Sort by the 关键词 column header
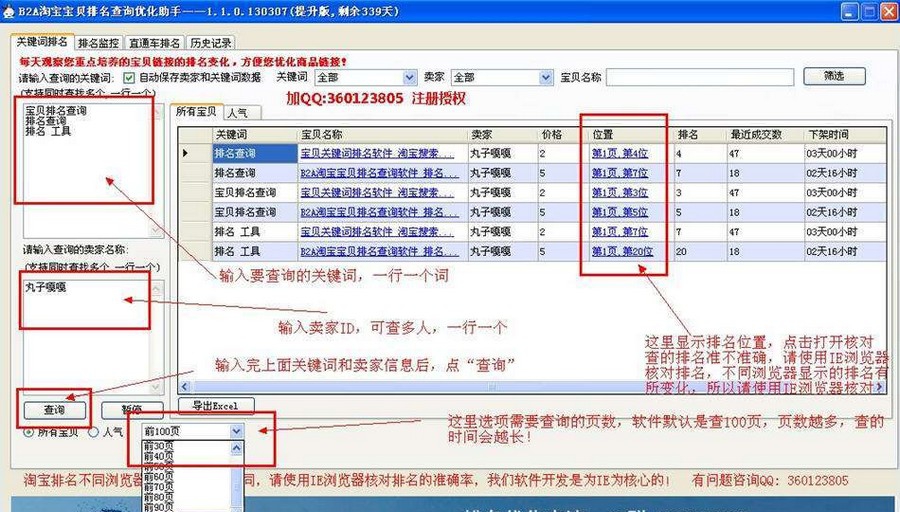Image resolution: width=900 pixels, height=512 pixels. click(x=254, y=134)
